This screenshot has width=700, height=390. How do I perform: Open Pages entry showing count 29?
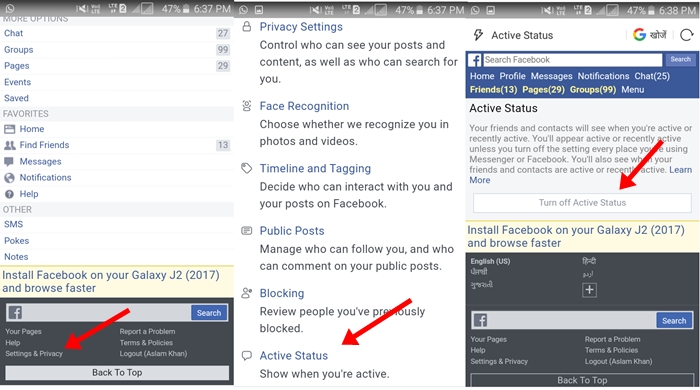coord(17,66)
